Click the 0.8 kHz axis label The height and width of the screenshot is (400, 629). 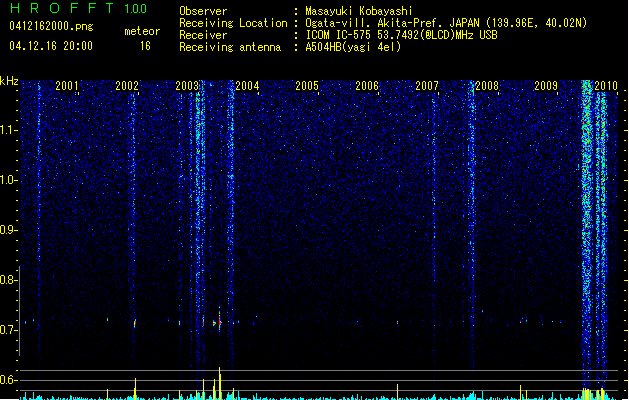[x=9, y=280]
